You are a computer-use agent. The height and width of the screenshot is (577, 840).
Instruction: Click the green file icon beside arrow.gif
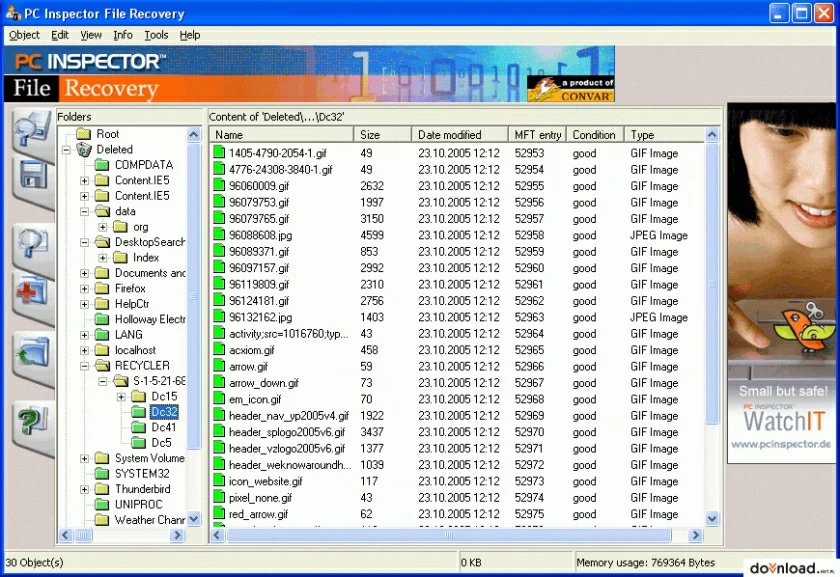pos(221,366)
